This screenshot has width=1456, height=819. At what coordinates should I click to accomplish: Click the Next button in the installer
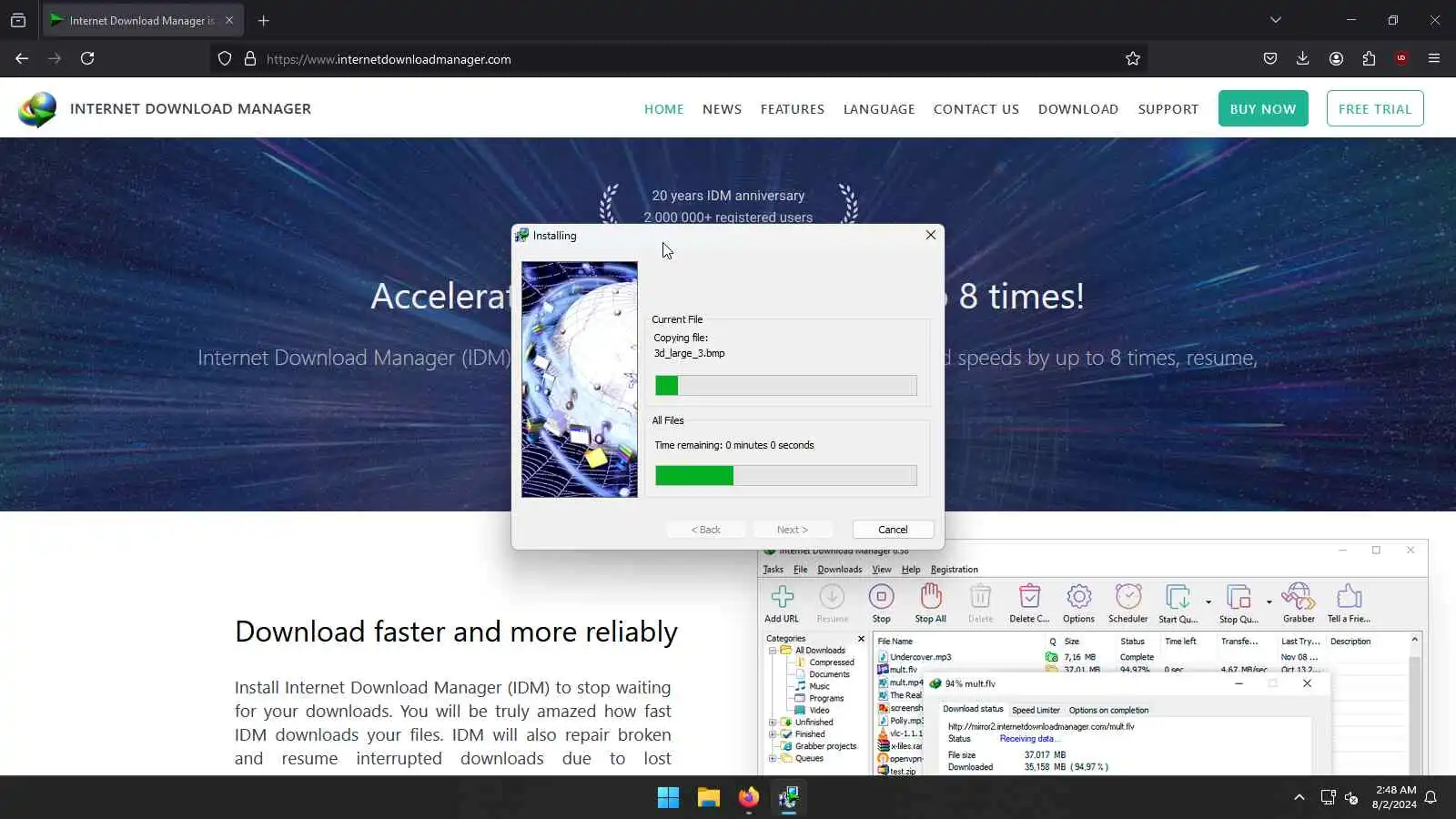tap(793, 530)
